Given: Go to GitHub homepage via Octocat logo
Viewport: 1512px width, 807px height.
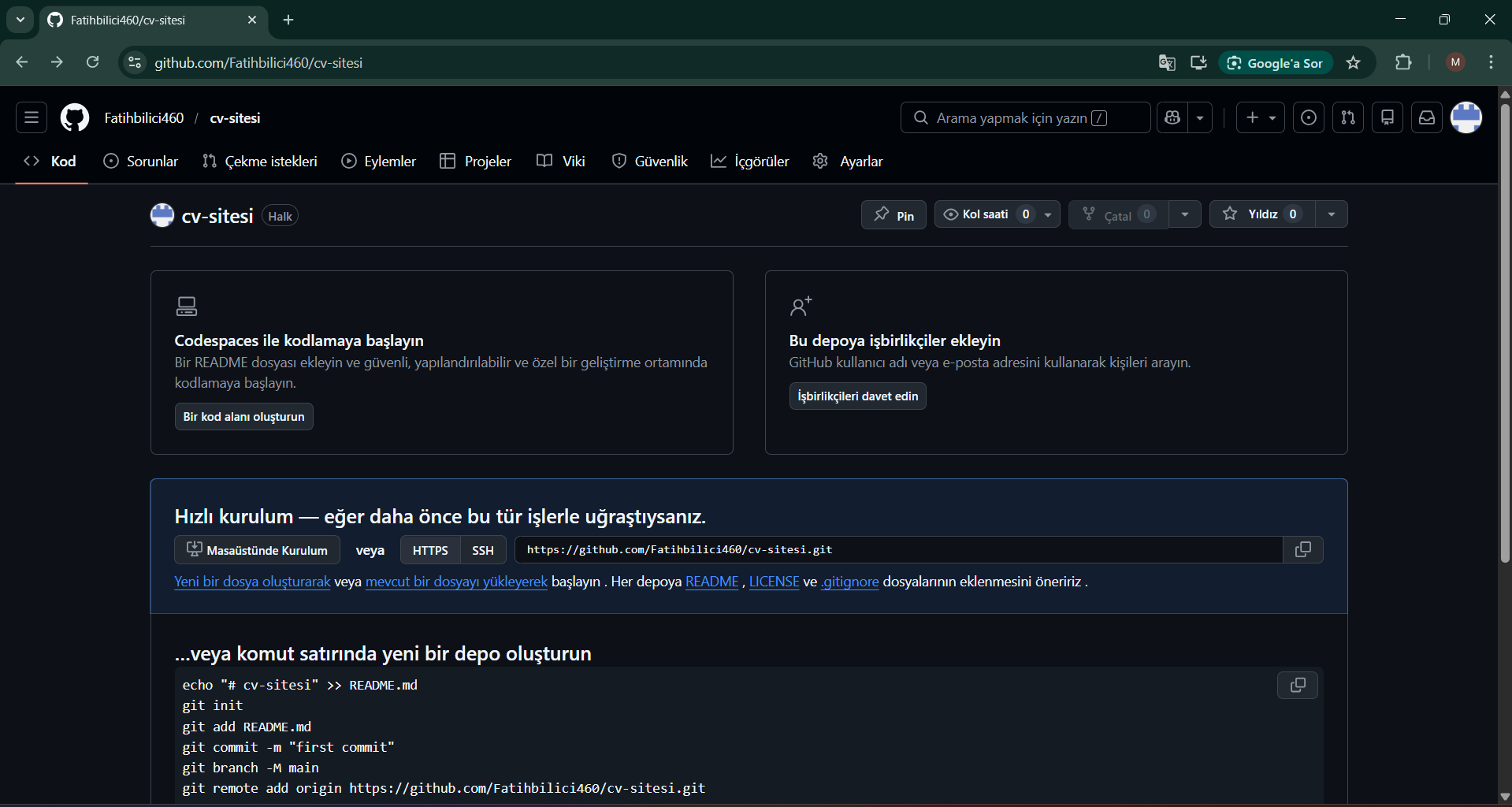Looking at the screenshot, I should 75,117.
